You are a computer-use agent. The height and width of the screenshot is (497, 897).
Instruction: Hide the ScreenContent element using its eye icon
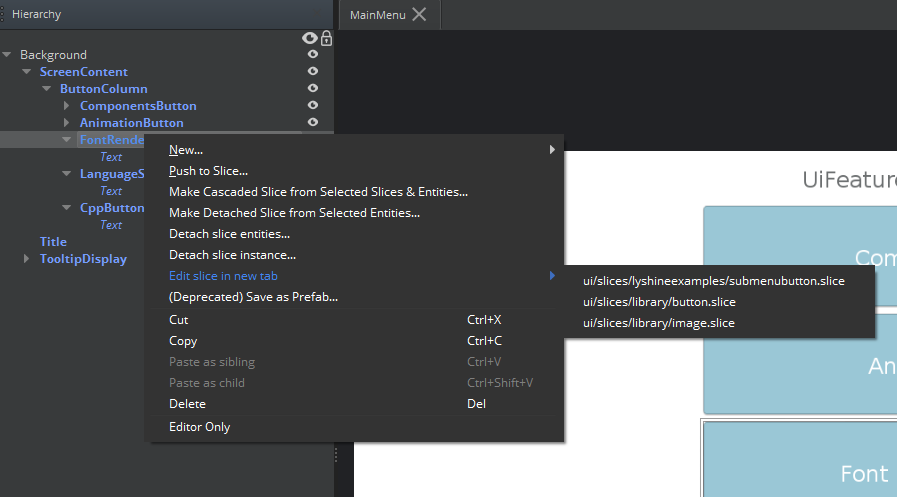click(x=313, y=72)
